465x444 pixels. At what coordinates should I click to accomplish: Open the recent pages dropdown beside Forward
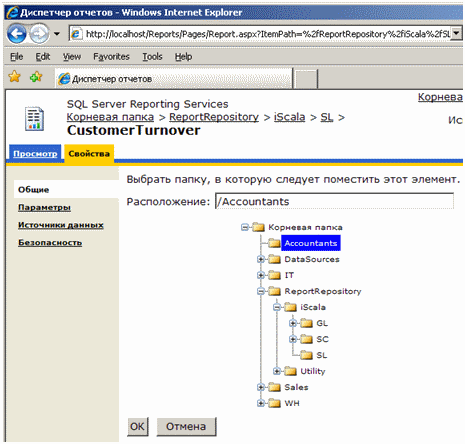tap(57, 34)
